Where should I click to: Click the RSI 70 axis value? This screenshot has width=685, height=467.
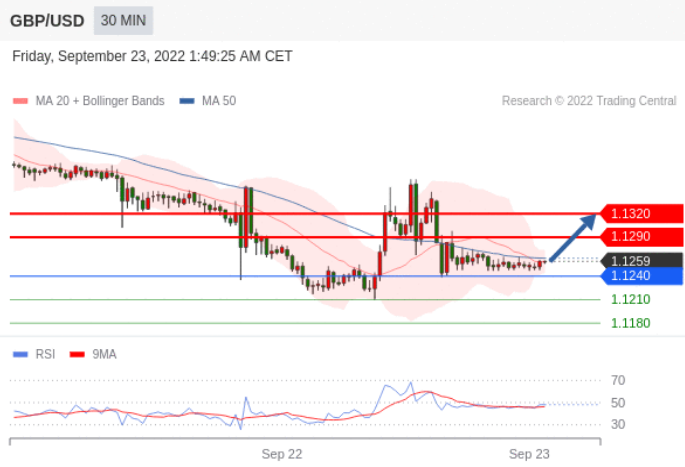[618, 381]
